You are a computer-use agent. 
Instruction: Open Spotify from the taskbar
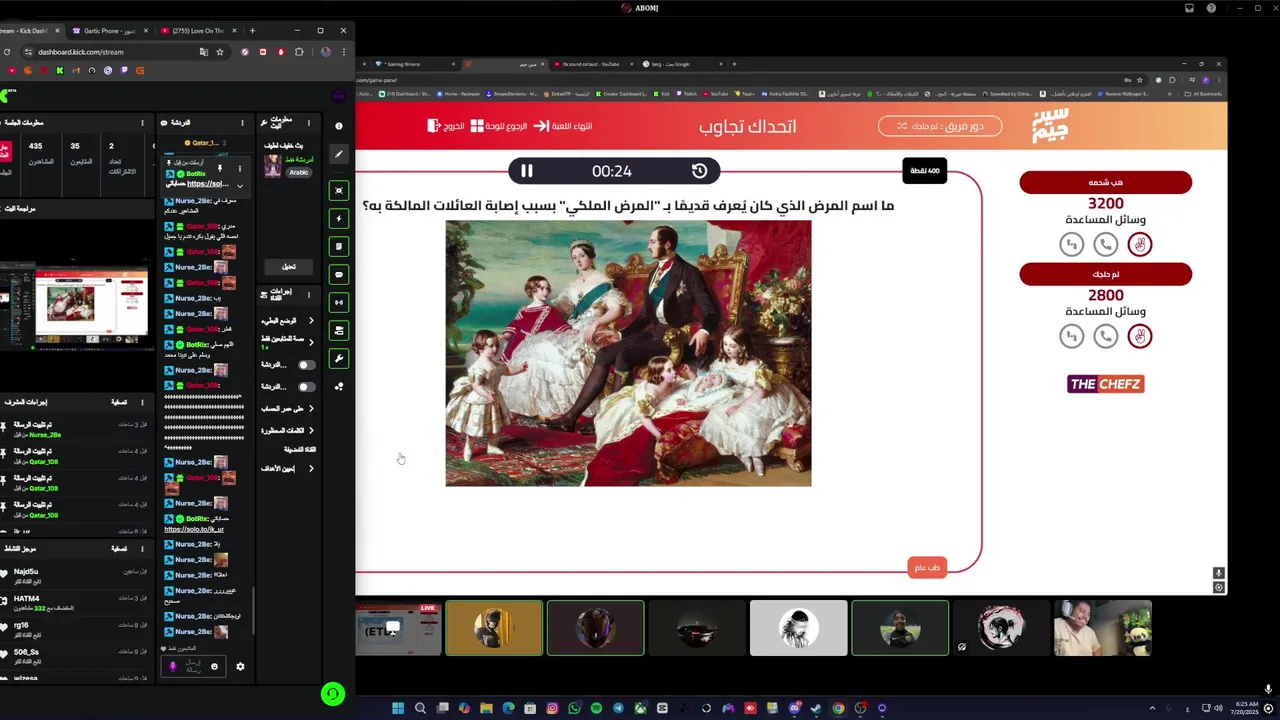point(596,708)
